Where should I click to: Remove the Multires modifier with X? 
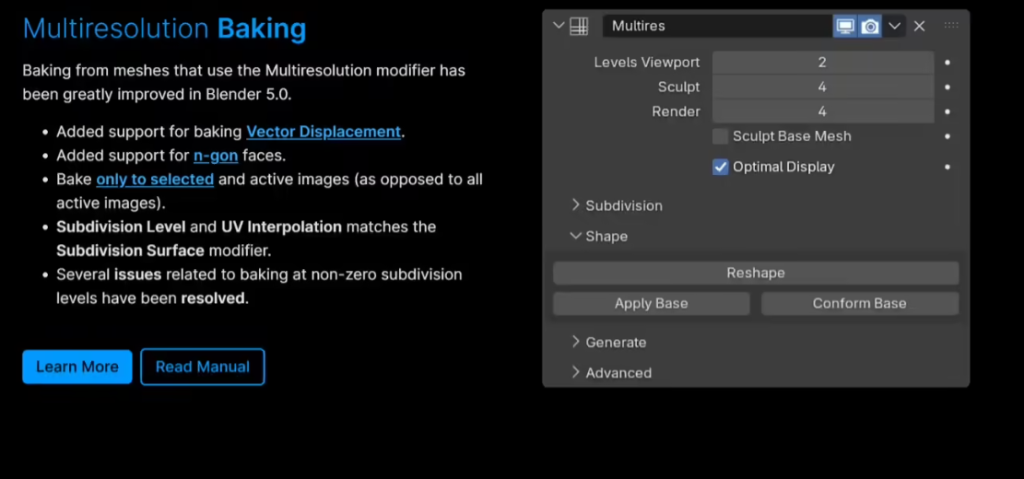pyautogui.click(x=920, y=26)
